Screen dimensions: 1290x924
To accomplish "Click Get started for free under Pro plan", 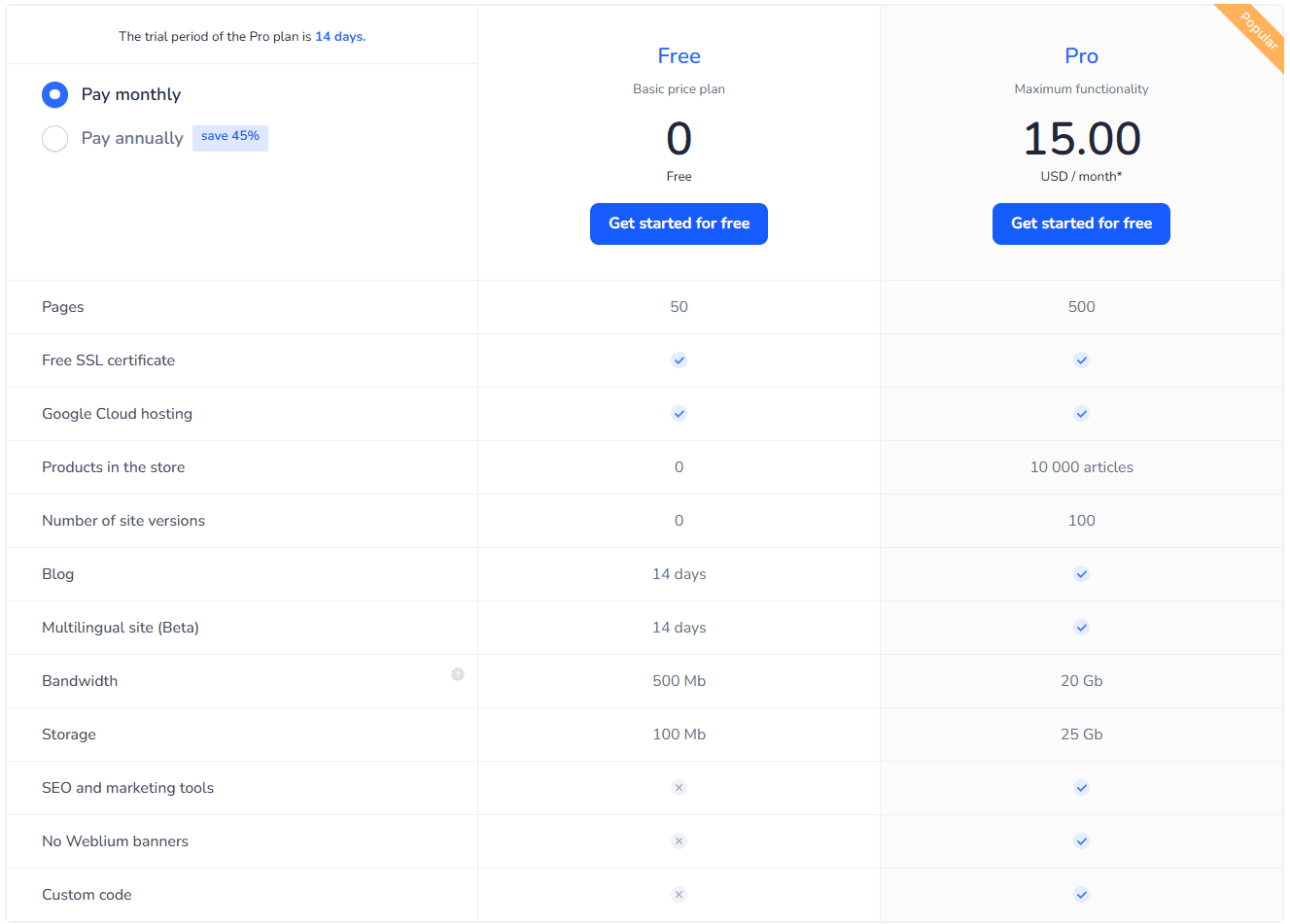I will point(1081,223).
